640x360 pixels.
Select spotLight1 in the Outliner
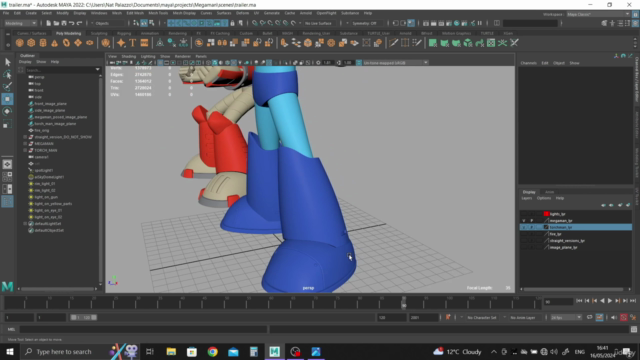(44, 170)
